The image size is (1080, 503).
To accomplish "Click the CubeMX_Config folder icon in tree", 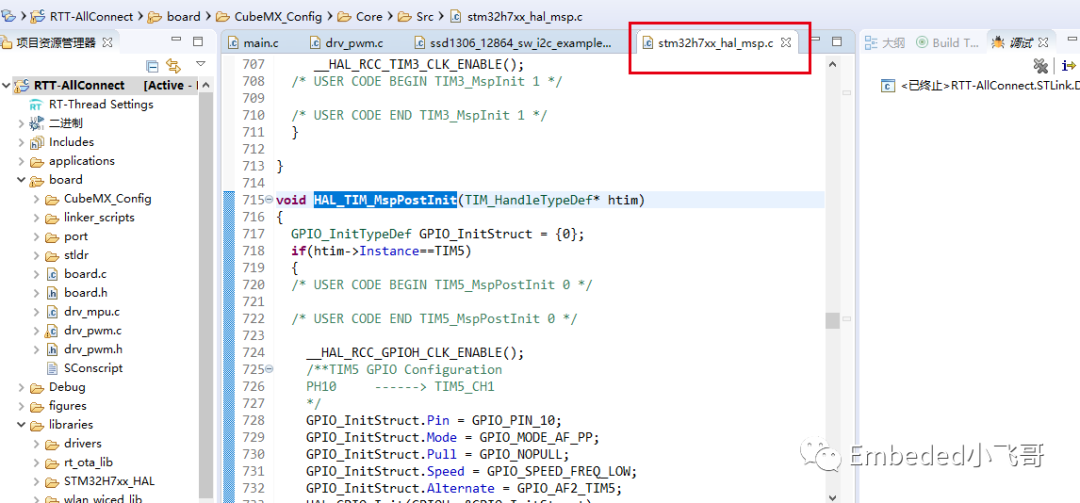I will click(x=52, y=199).
